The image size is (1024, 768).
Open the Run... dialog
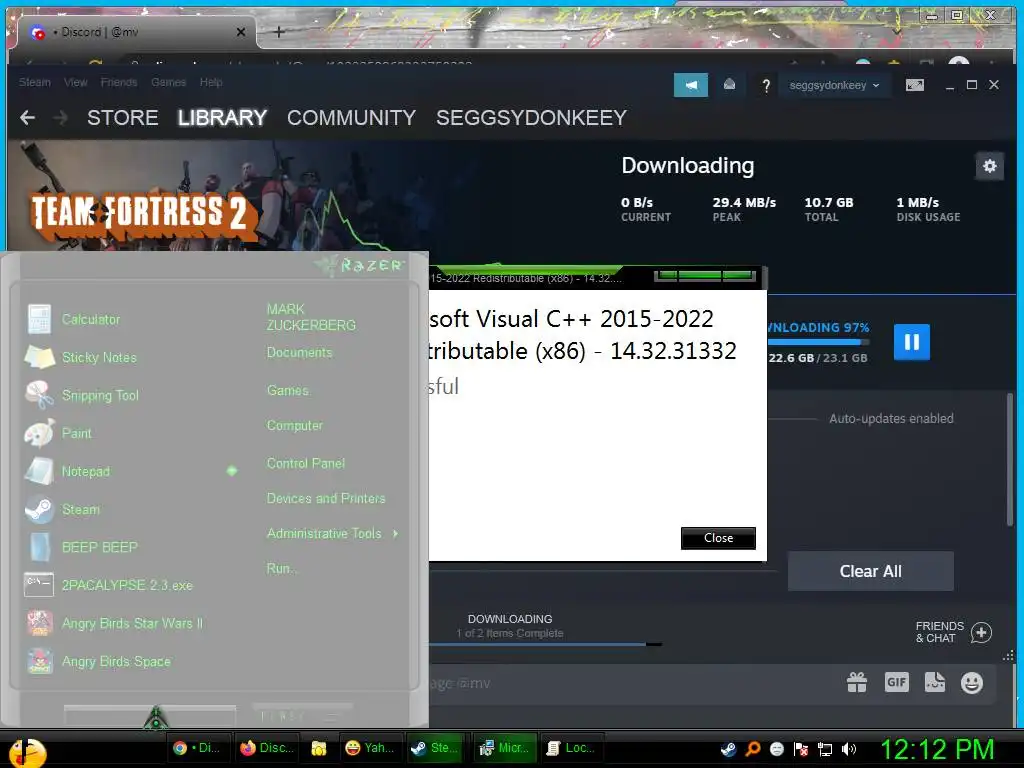point(281,569)
